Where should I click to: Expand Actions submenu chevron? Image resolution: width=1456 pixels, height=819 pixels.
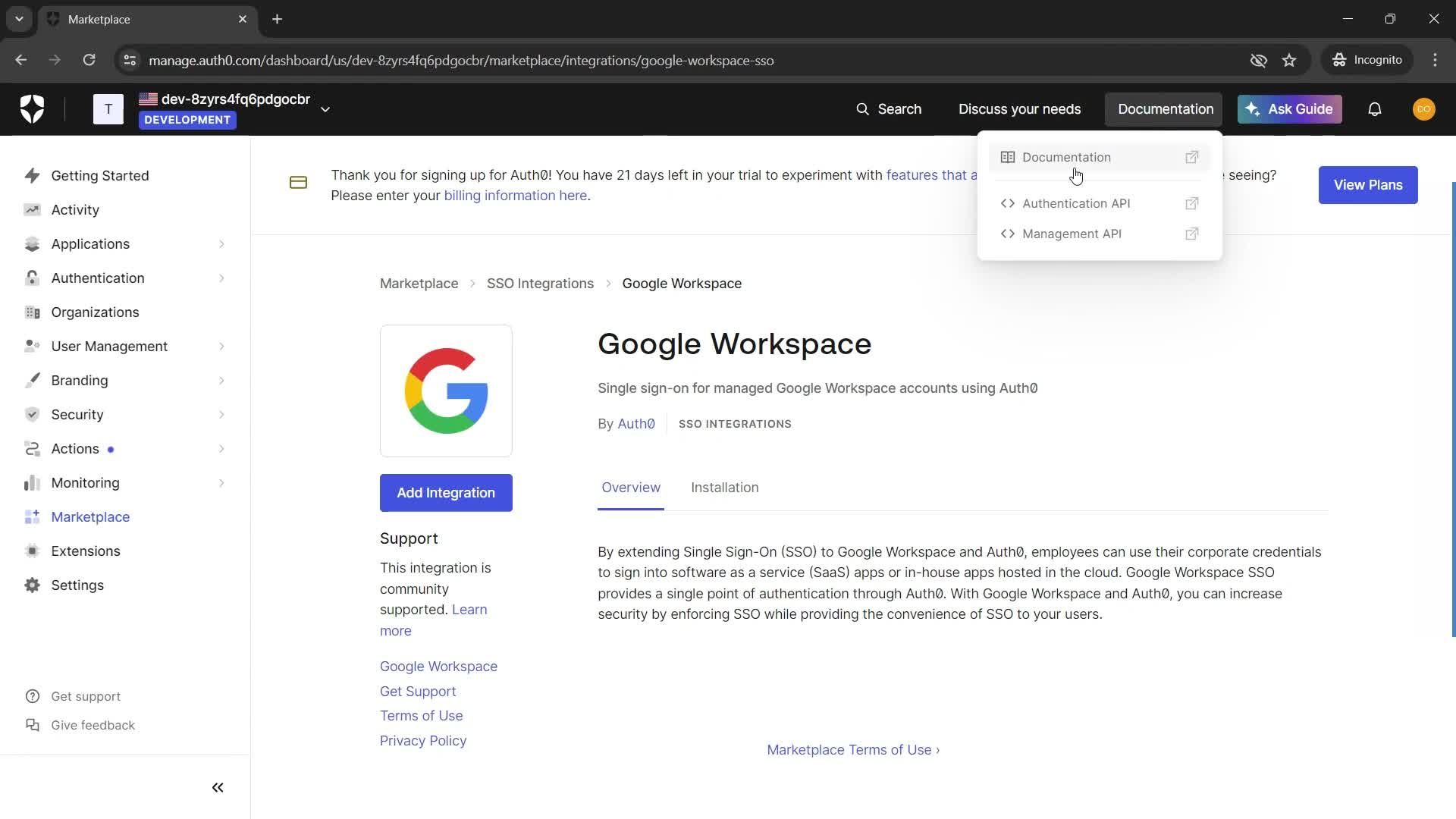pos(221,449)
